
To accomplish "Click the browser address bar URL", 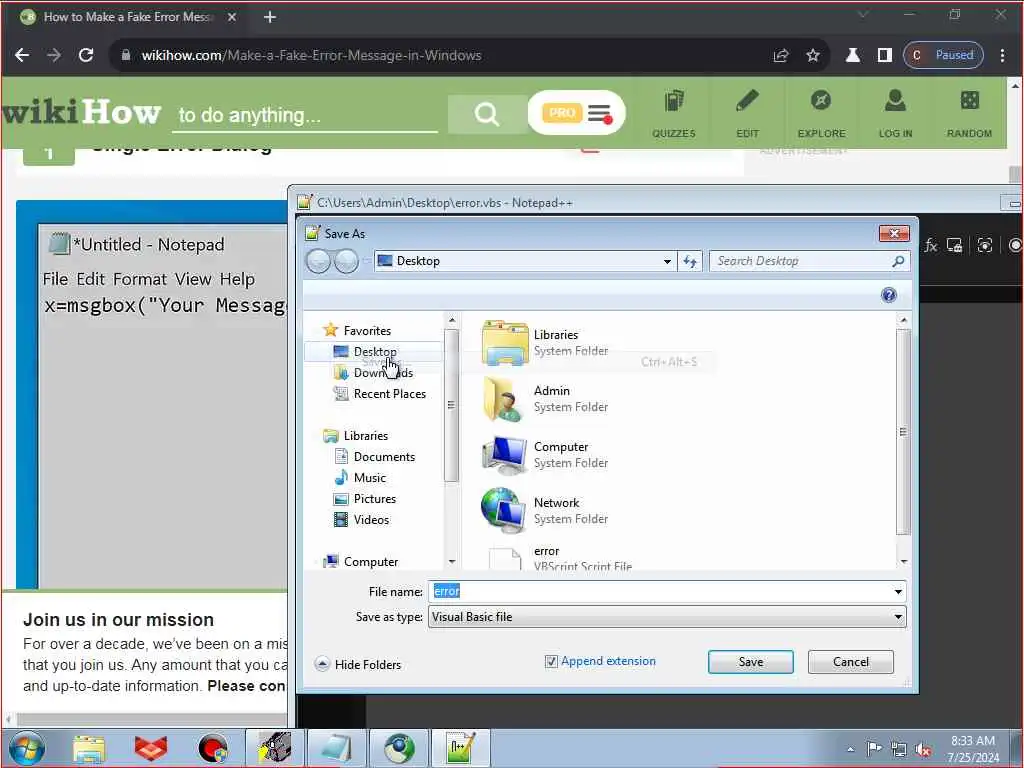I will click(311, 56).
